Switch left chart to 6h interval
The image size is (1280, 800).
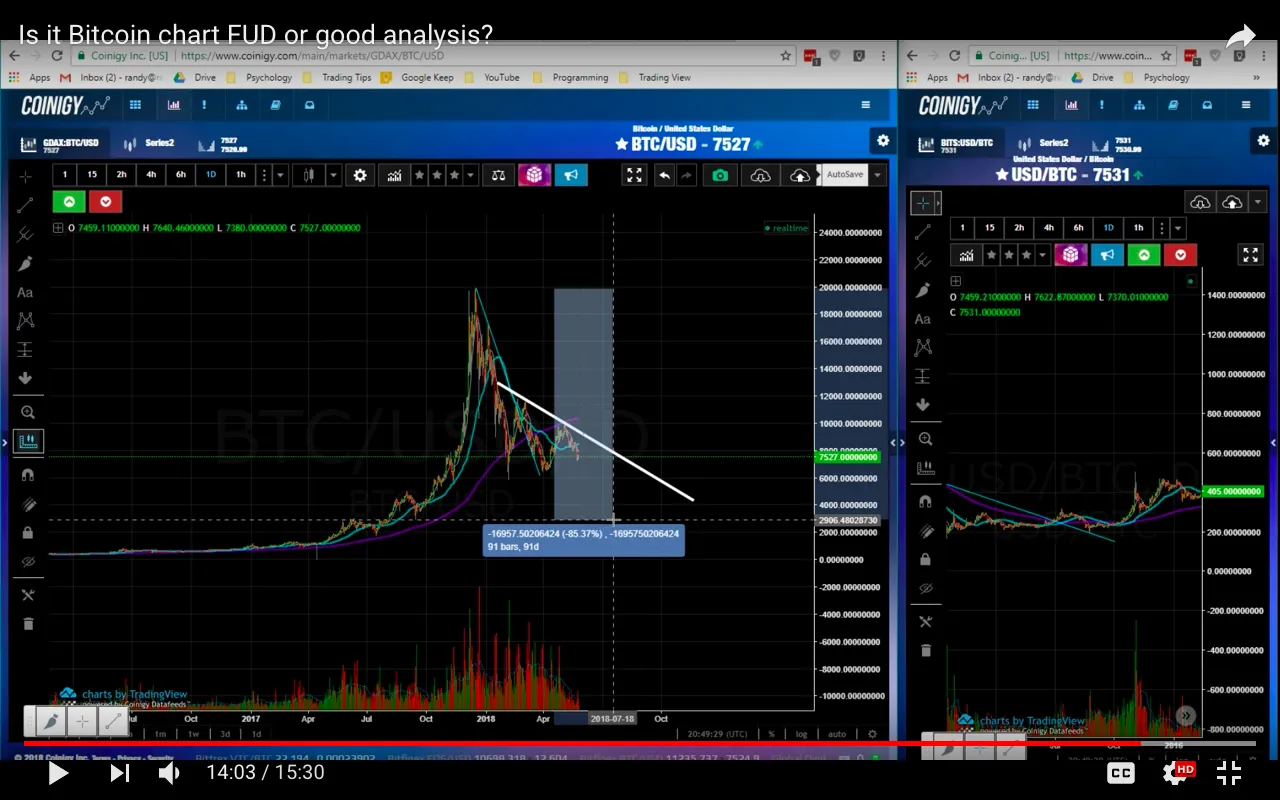181,175
